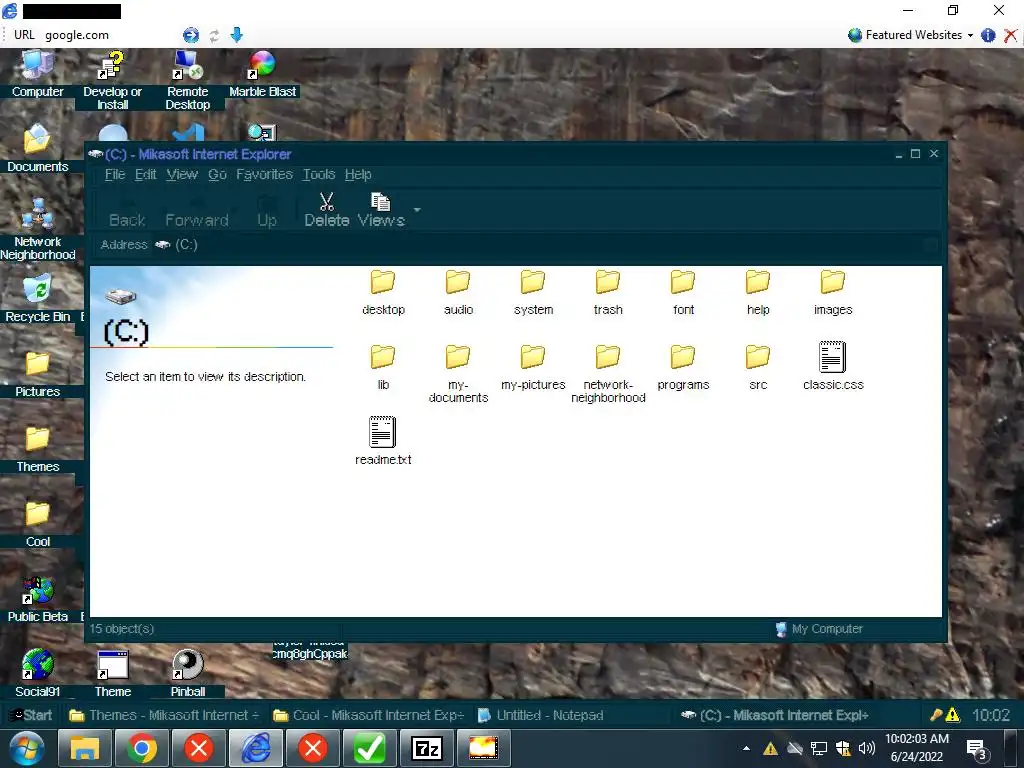Open Chrome from Windows taskbar
Viewport: 1024px width, 768px height.
pos(142,748)
